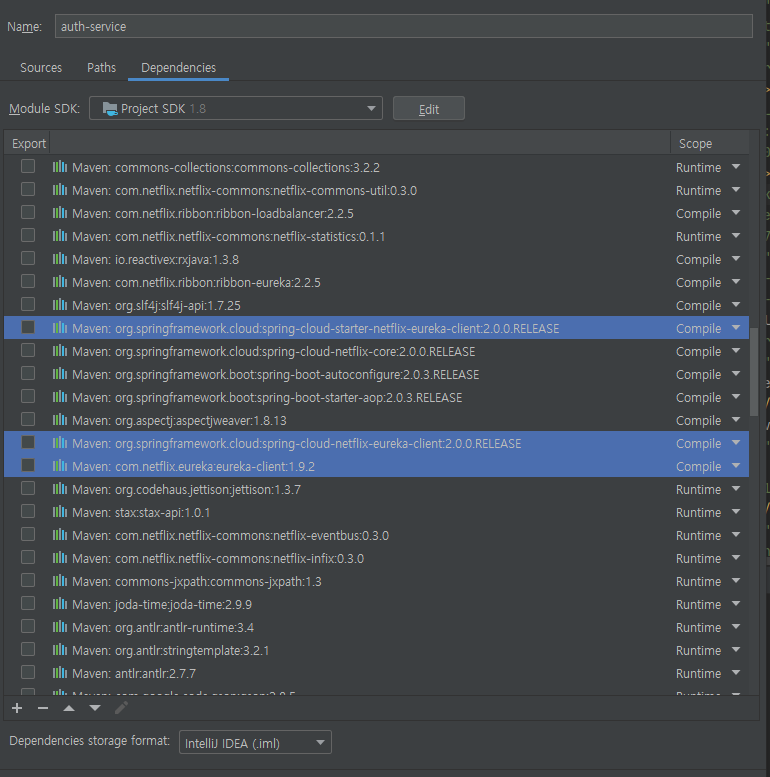770x777 pixels.
Task: Check Export box for com.netflix.eureka:eureka-client:1.9.2
Action: [x=28, y=465]
